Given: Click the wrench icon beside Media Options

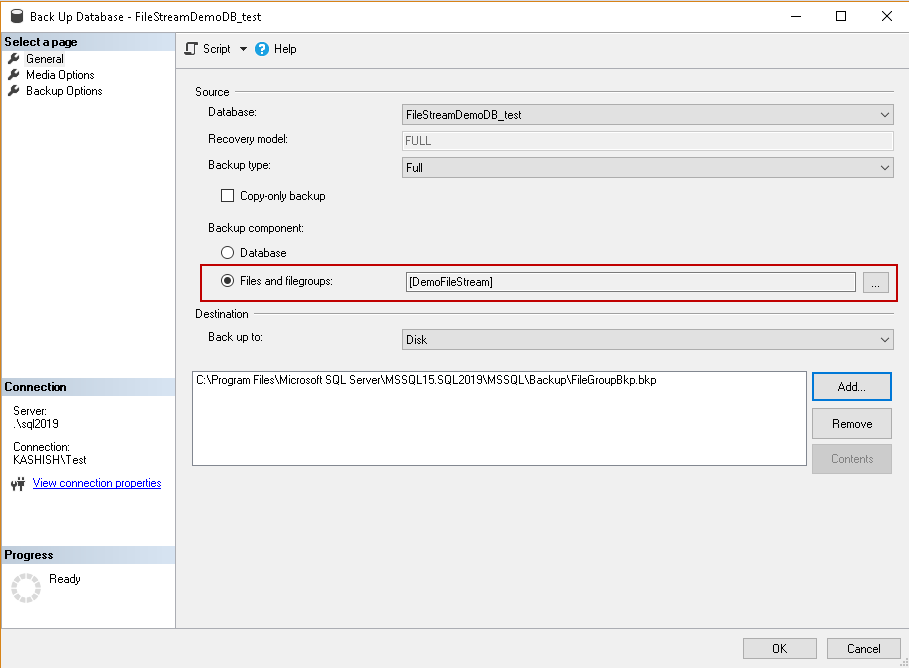Looking at the screenshot, I should point(14,75).
